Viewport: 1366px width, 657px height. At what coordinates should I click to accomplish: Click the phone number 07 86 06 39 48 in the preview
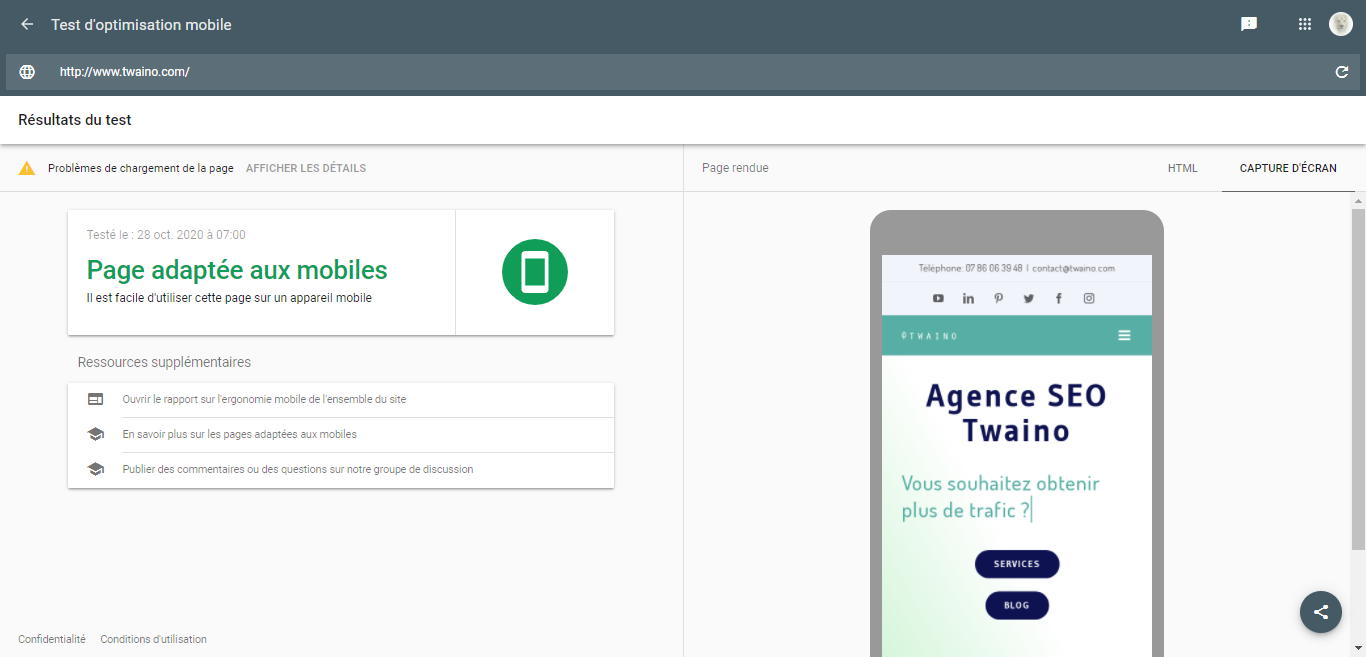point(994,268)
